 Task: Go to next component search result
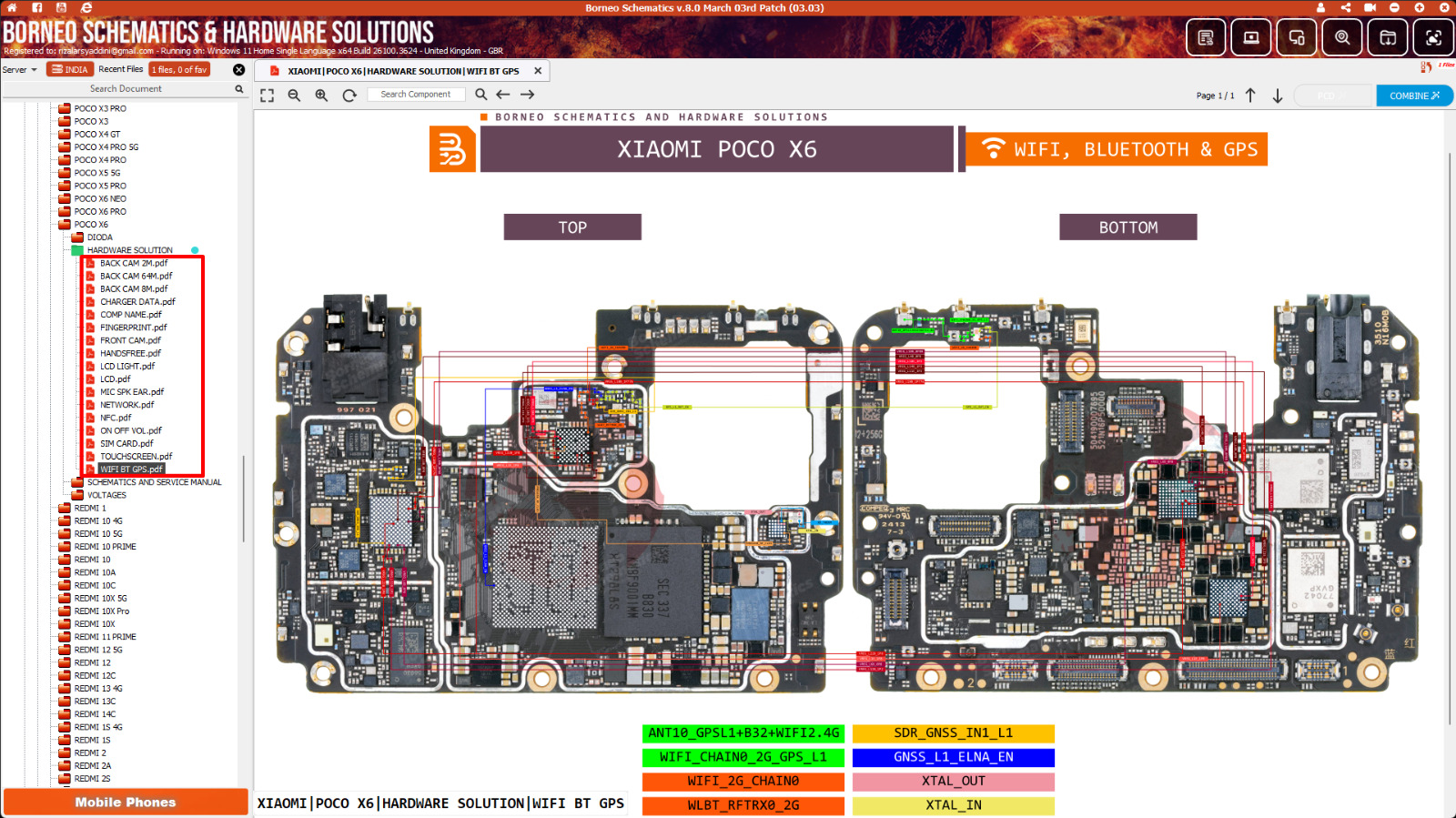point(527,94)
